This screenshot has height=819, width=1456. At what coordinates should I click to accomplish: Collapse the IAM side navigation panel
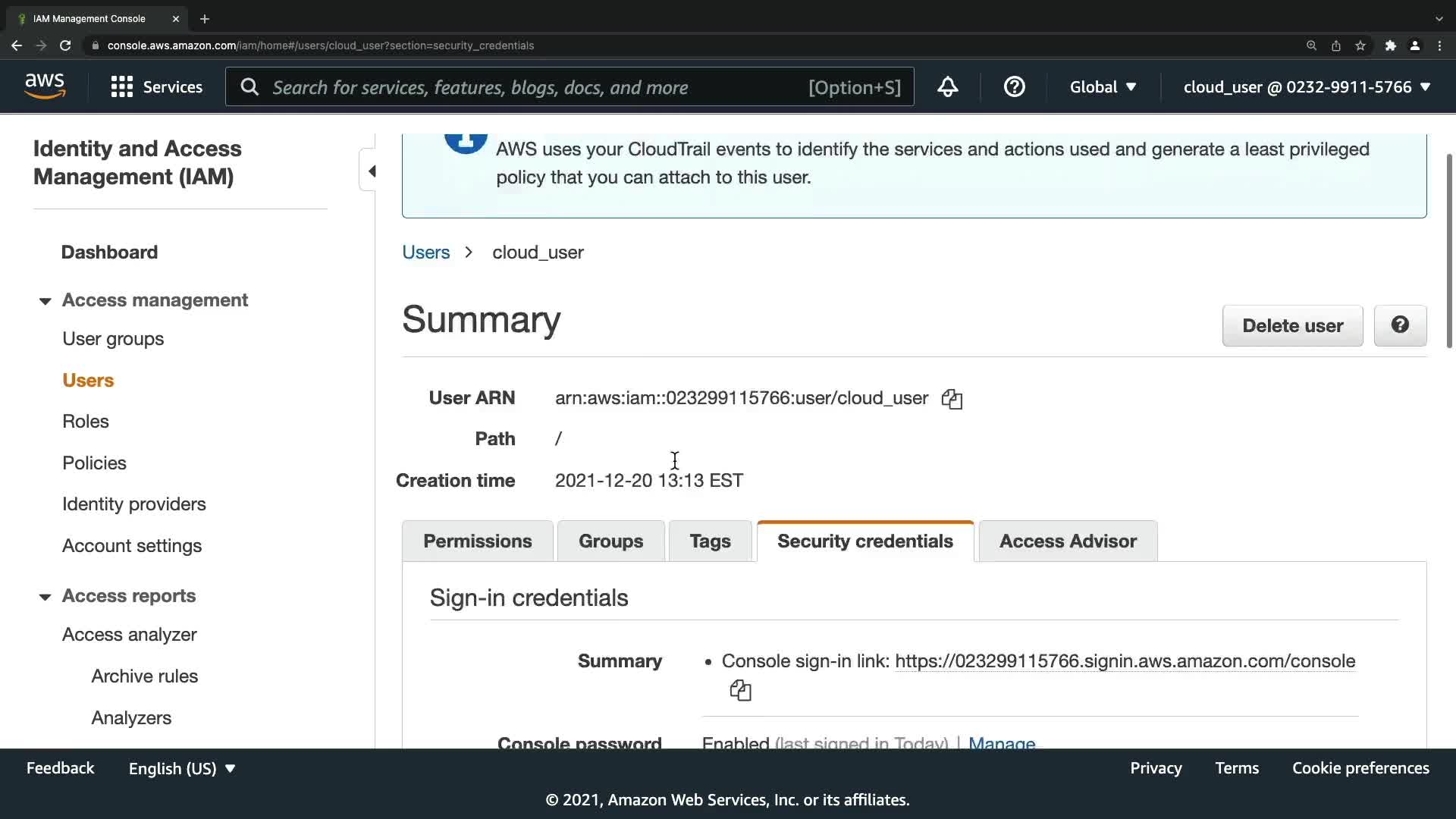coord(371,171)
